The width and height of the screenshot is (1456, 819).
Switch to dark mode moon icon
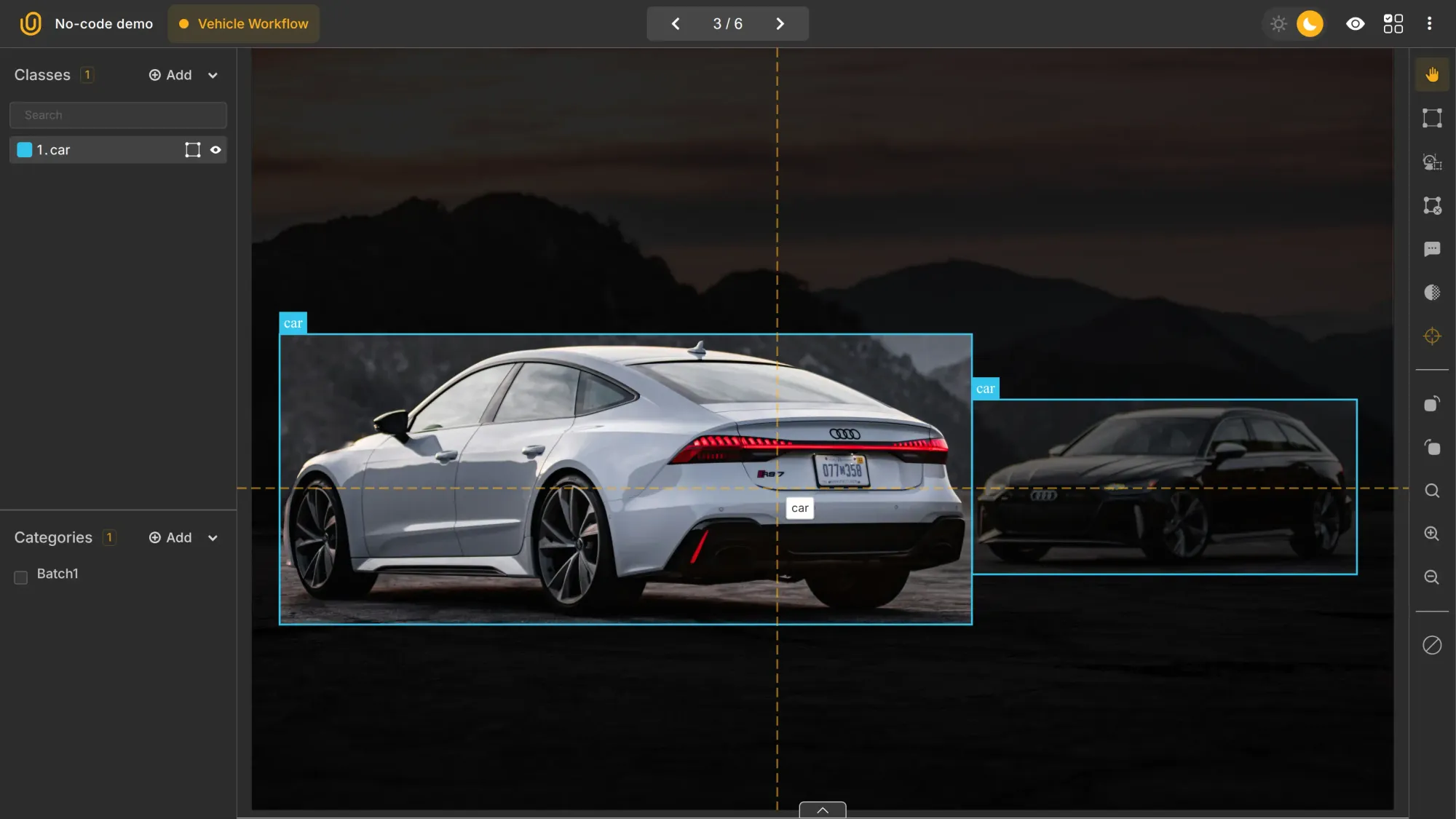[x=1310, y=24]
